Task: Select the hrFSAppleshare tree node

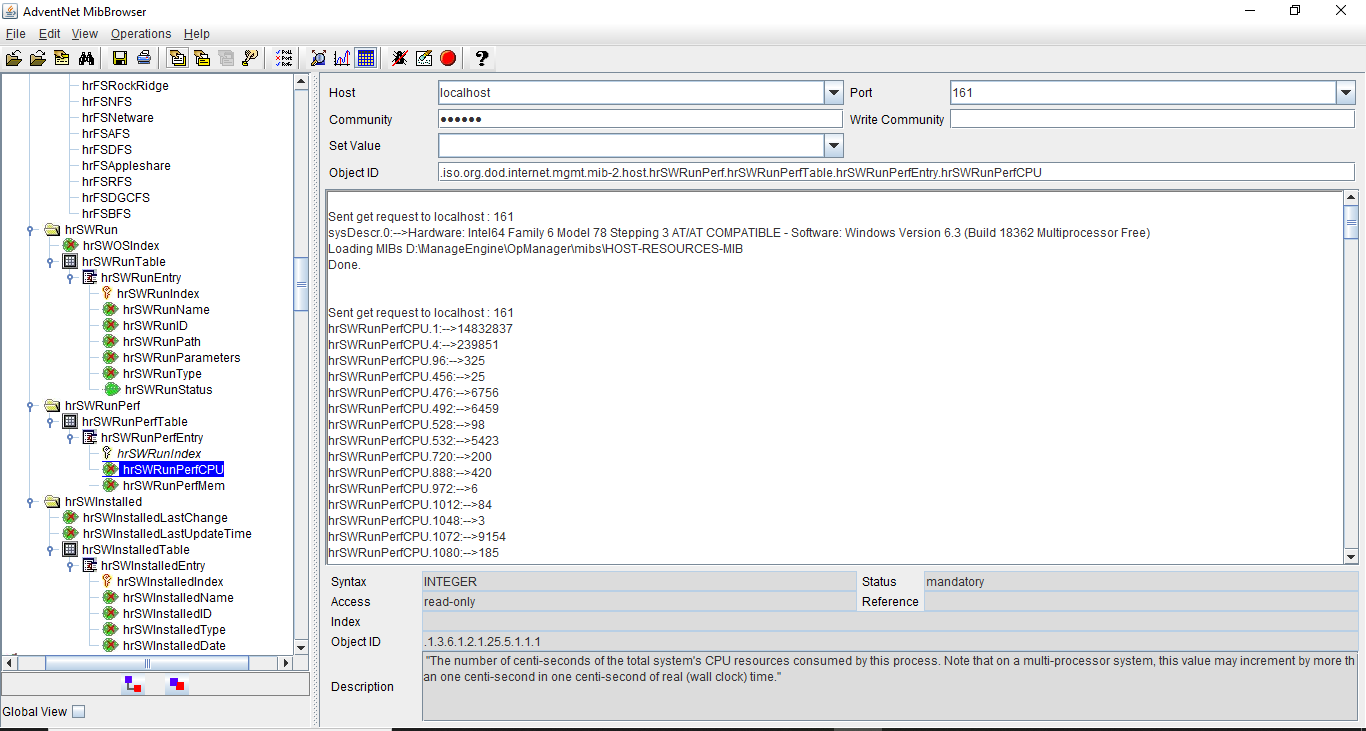Action: (x=126, y=166)
